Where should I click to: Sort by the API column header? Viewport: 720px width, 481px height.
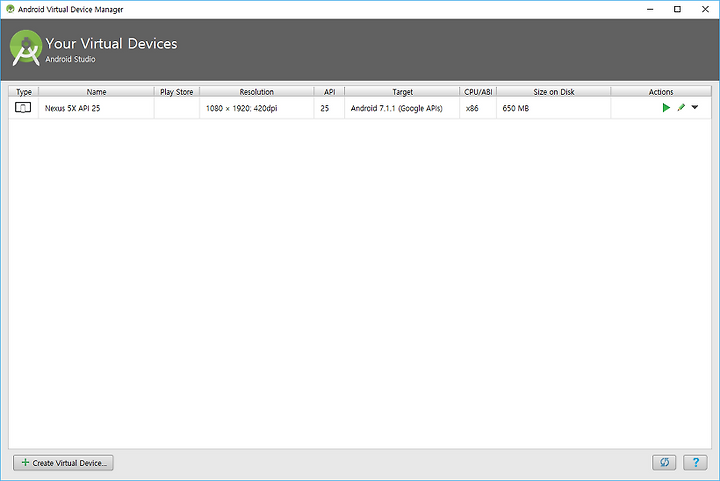click(329, 92)
